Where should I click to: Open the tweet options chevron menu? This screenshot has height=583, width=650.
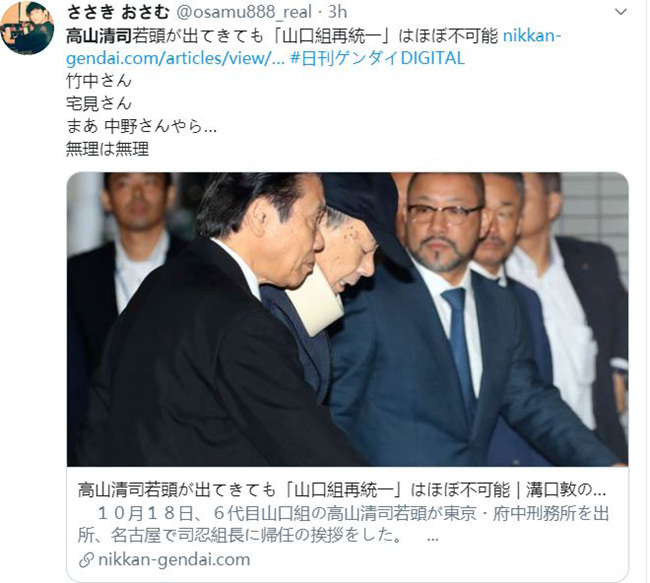click(x=620, y=12)
